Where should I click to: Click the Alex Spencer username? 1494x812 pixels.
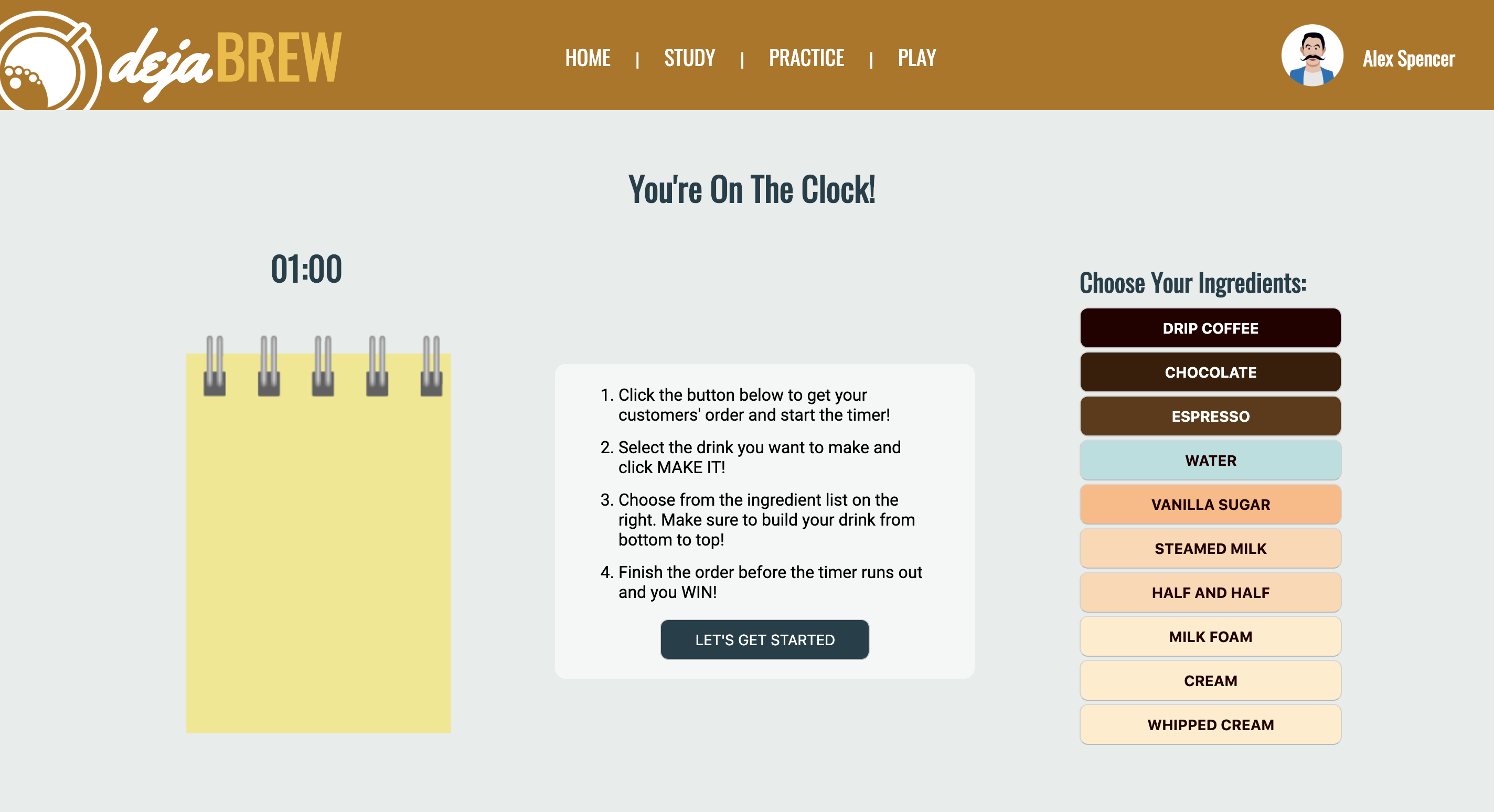[1408, 59]
